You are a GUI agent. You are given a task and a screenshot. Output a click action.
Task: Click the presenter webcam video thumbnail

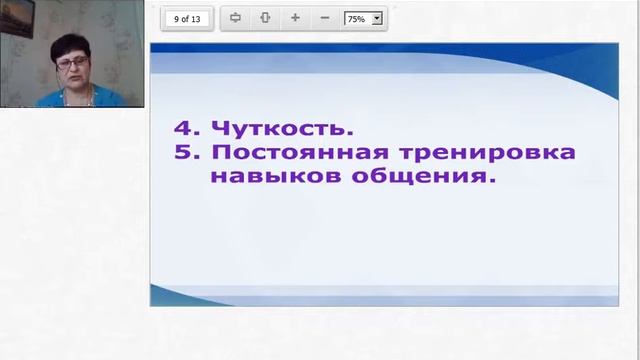72,53
